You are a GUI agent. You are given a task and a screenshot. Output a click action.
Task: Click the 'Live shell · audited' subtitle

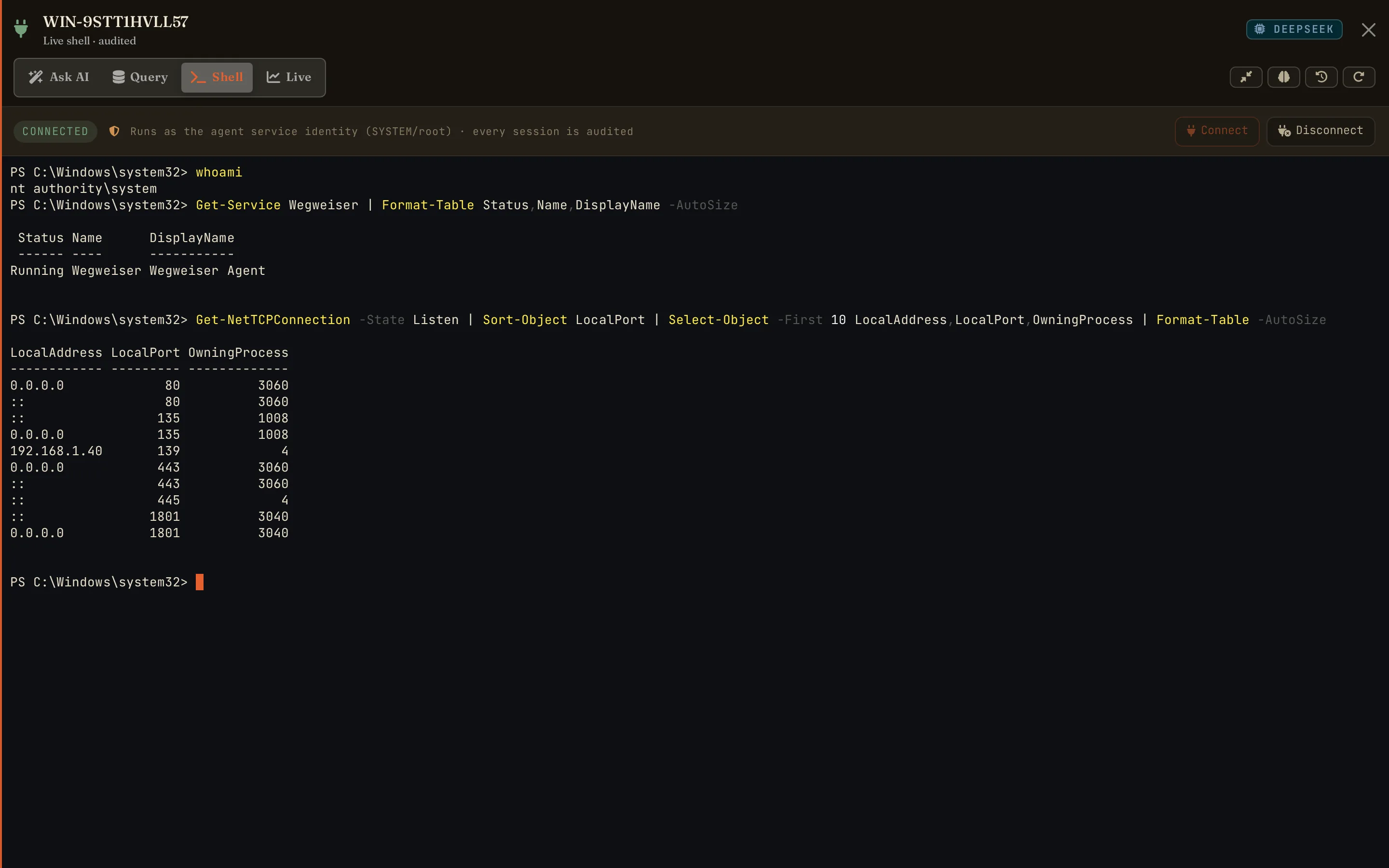pos(90,41)
